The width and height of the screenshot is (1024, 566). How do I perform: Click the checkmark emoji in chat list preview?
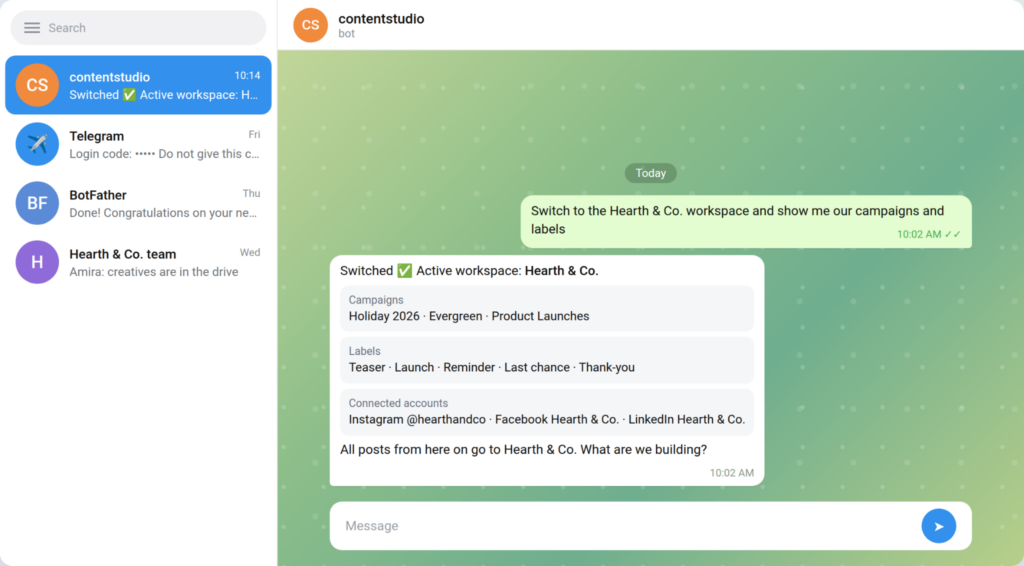(x=129, y=95)
